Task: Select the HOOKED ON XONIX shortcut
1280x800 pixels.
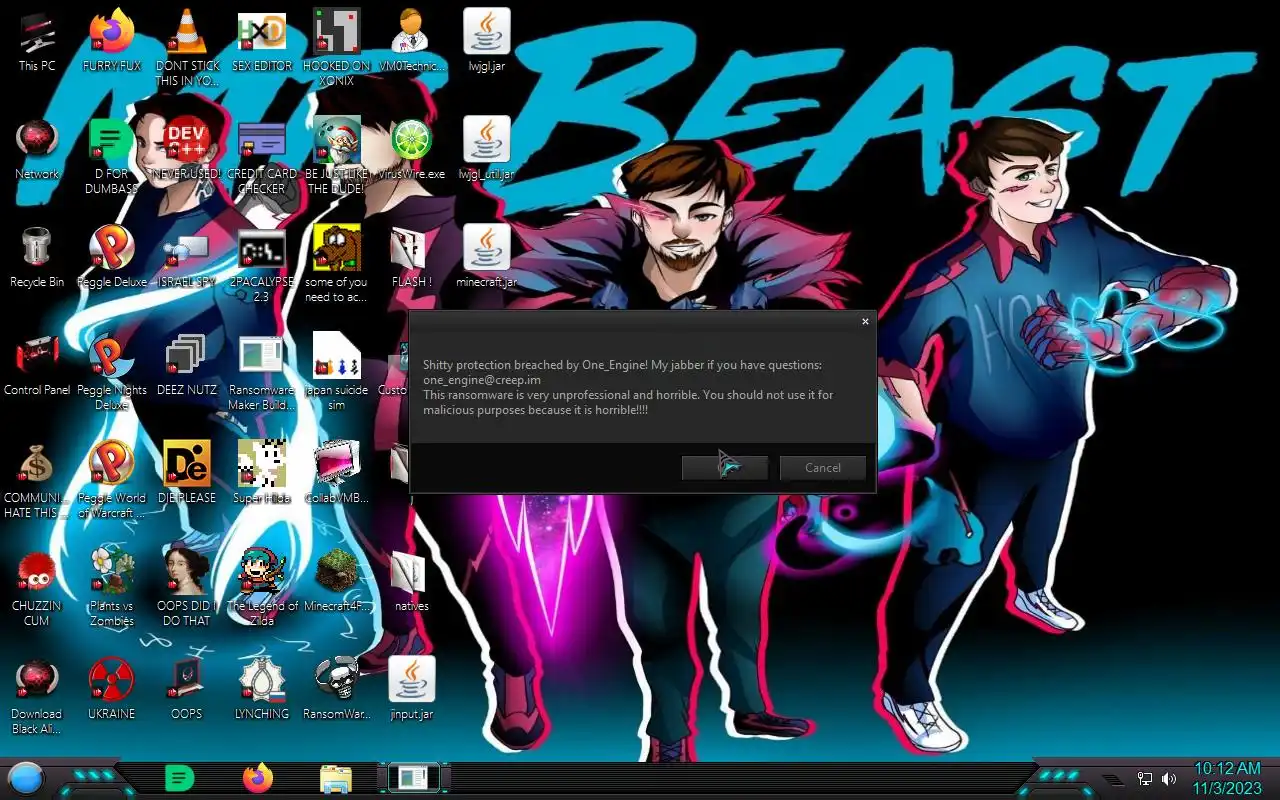Action: [x=336, y=48]
